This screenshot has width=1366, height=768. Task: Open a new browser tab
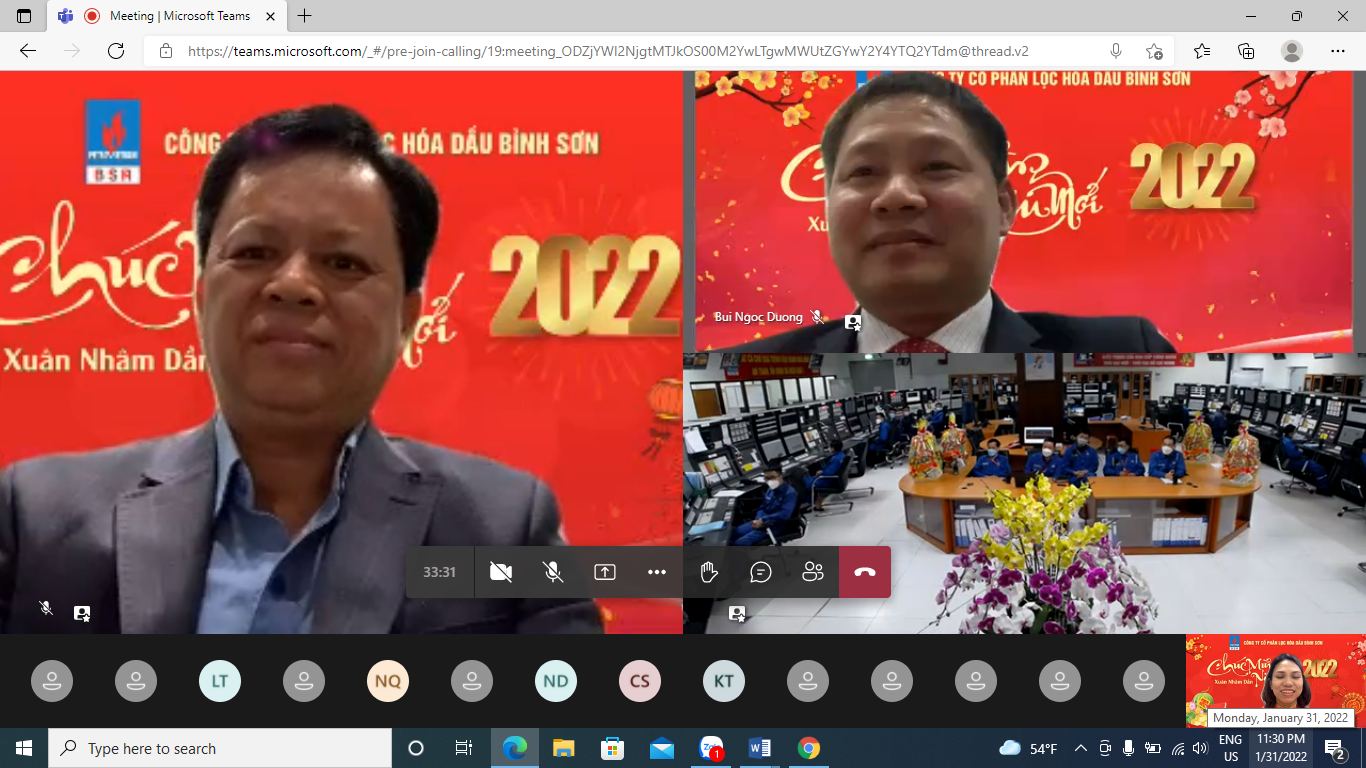point(305,16)
